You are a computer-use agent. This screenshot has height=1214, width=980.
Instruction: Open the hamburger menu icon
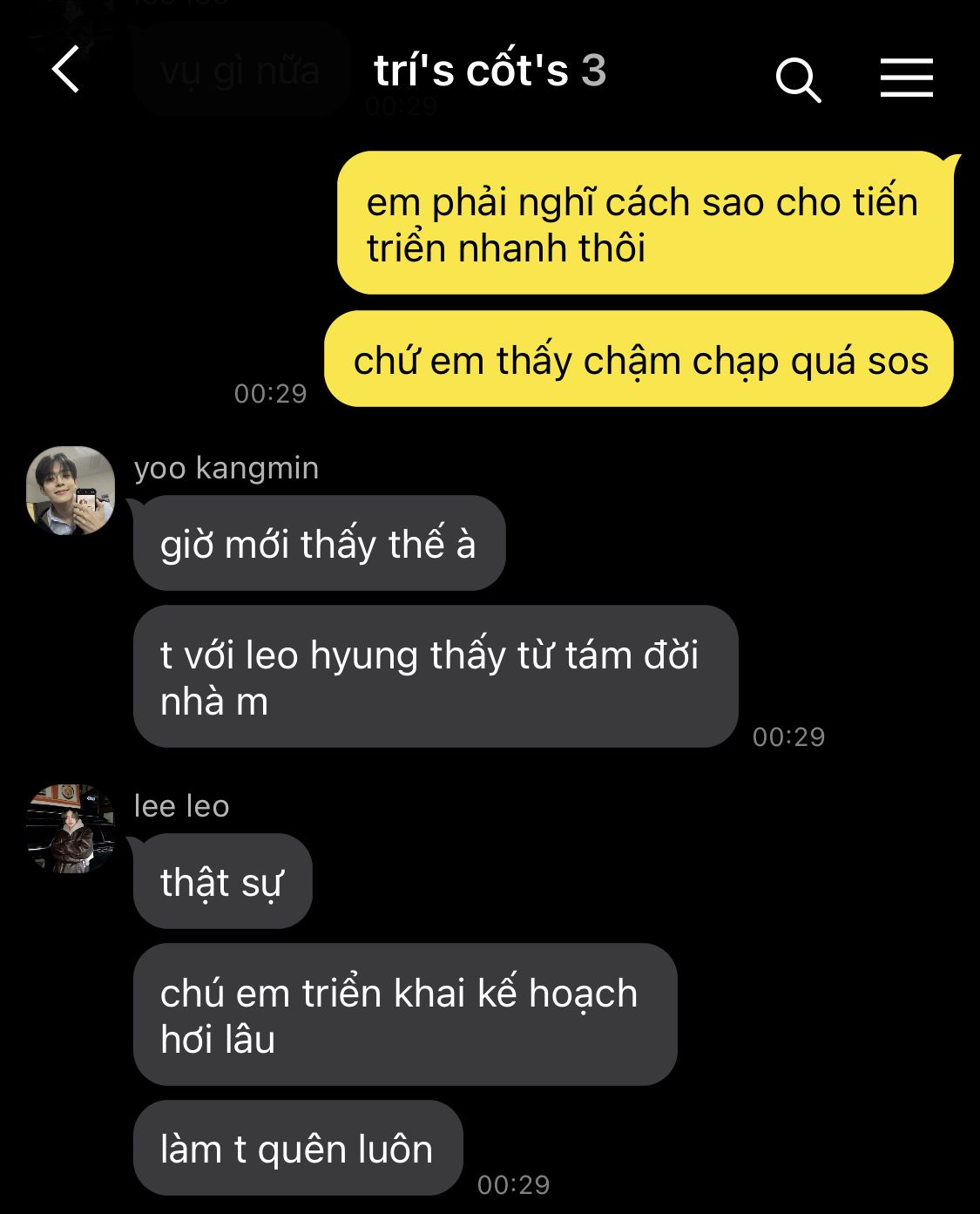tap(906, 78)
